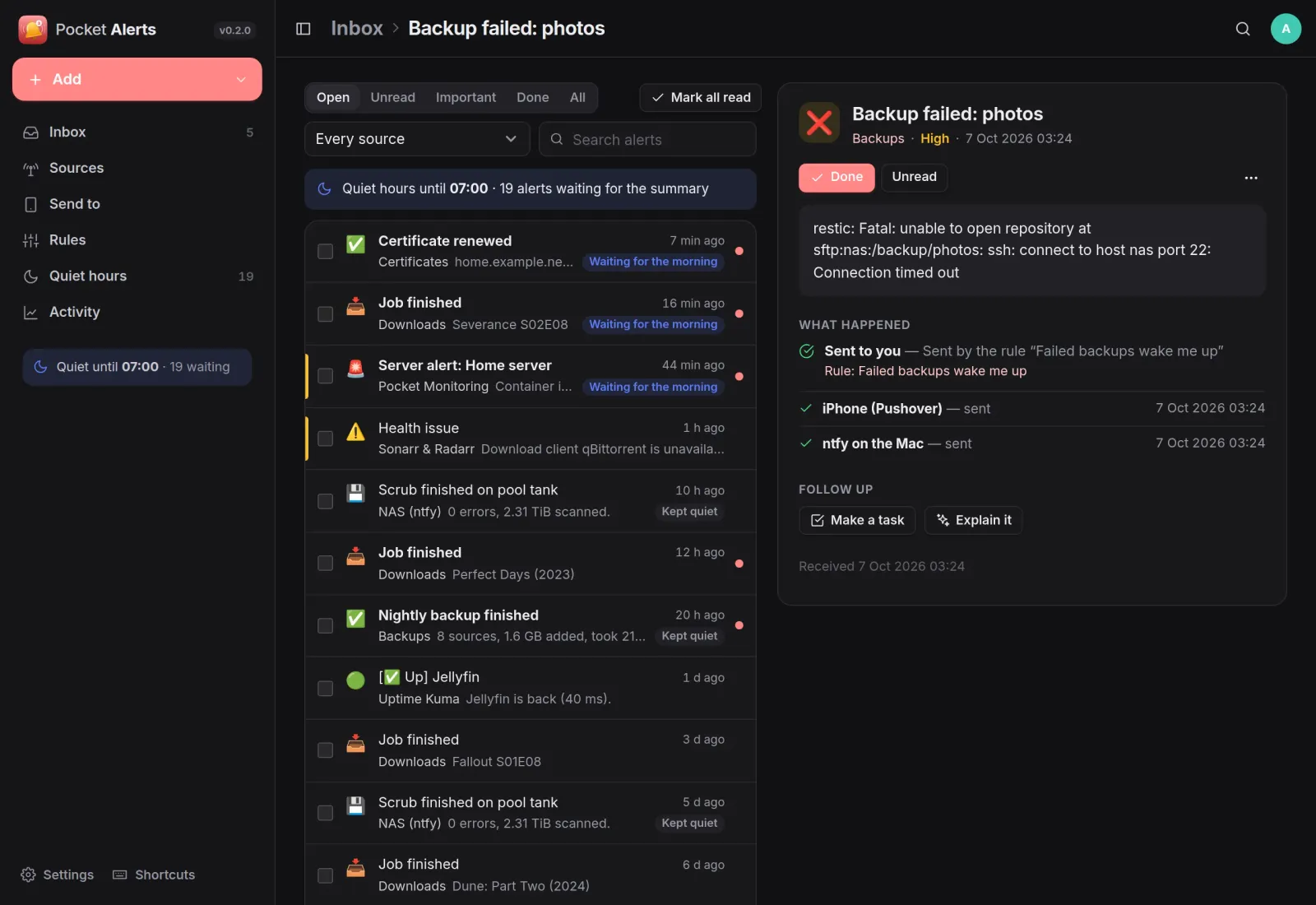Switch to the Important tab

tap(466, 97)
